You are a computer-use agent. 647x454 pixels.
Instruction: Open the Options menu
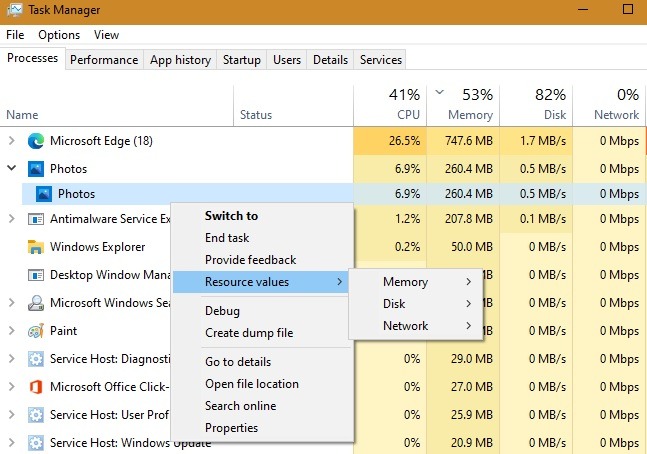click(x=59, y=35)
